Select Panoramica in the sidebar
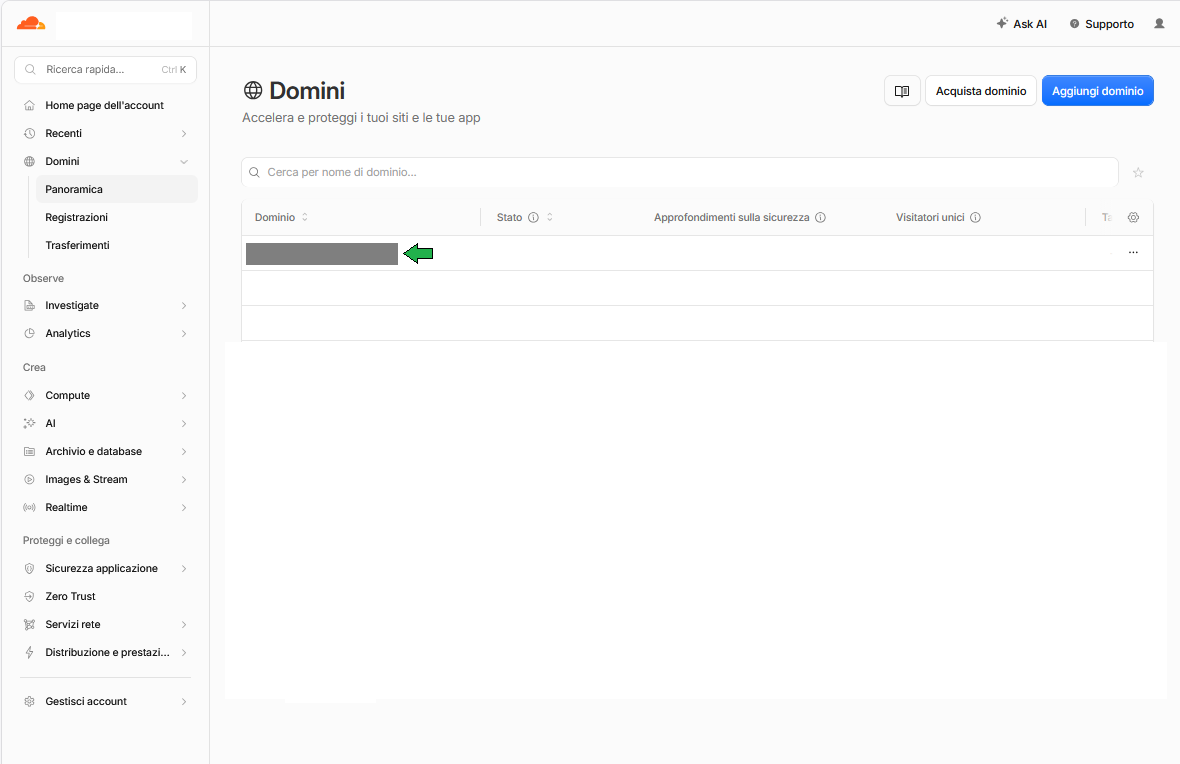1180x764 pixels. [x=116, y=189]
